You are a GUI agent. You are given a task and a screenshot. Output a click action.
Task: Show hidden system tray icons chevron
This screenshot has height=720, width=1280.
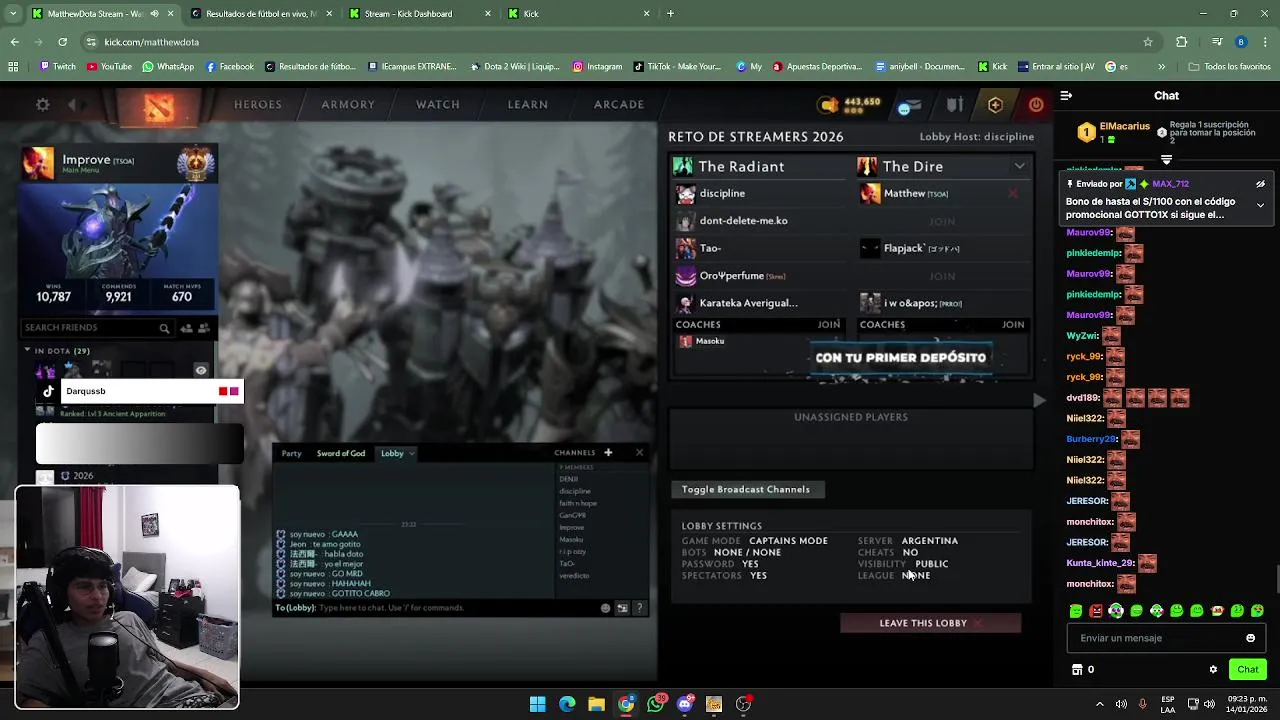click(1099, 704)
